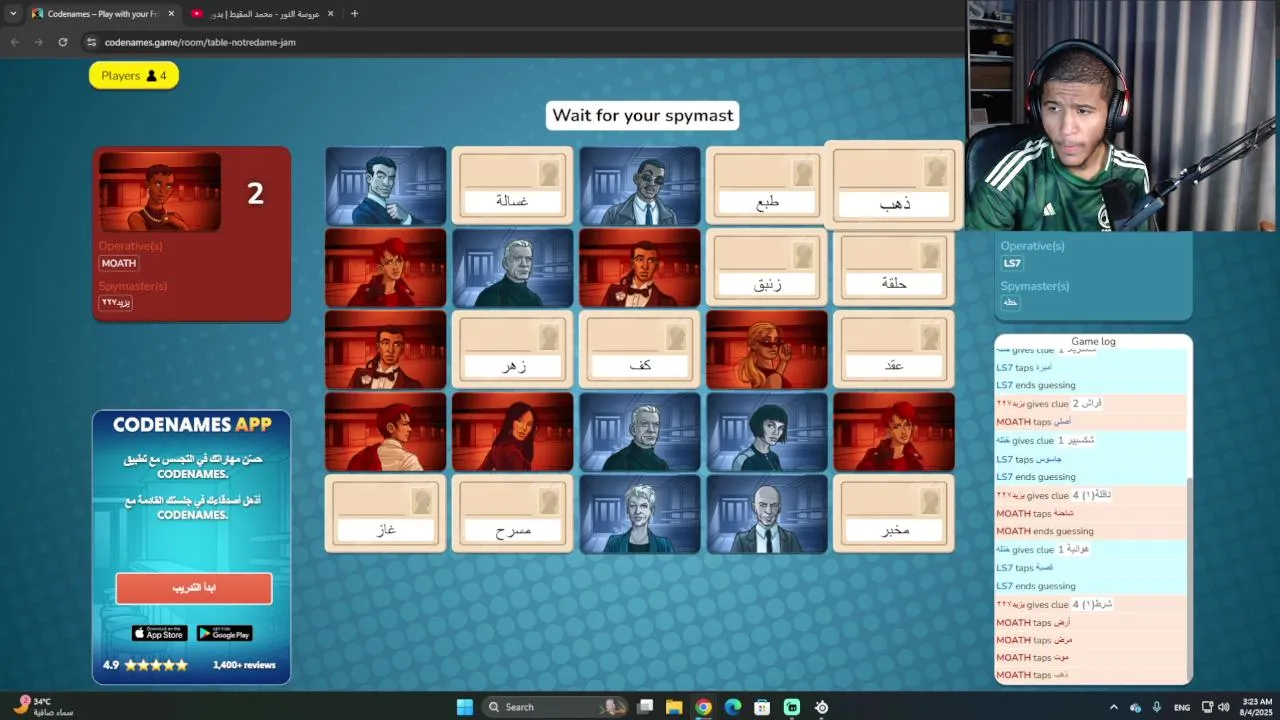
Task: Open the Google Play download badge
Action: tap(224, 634)
